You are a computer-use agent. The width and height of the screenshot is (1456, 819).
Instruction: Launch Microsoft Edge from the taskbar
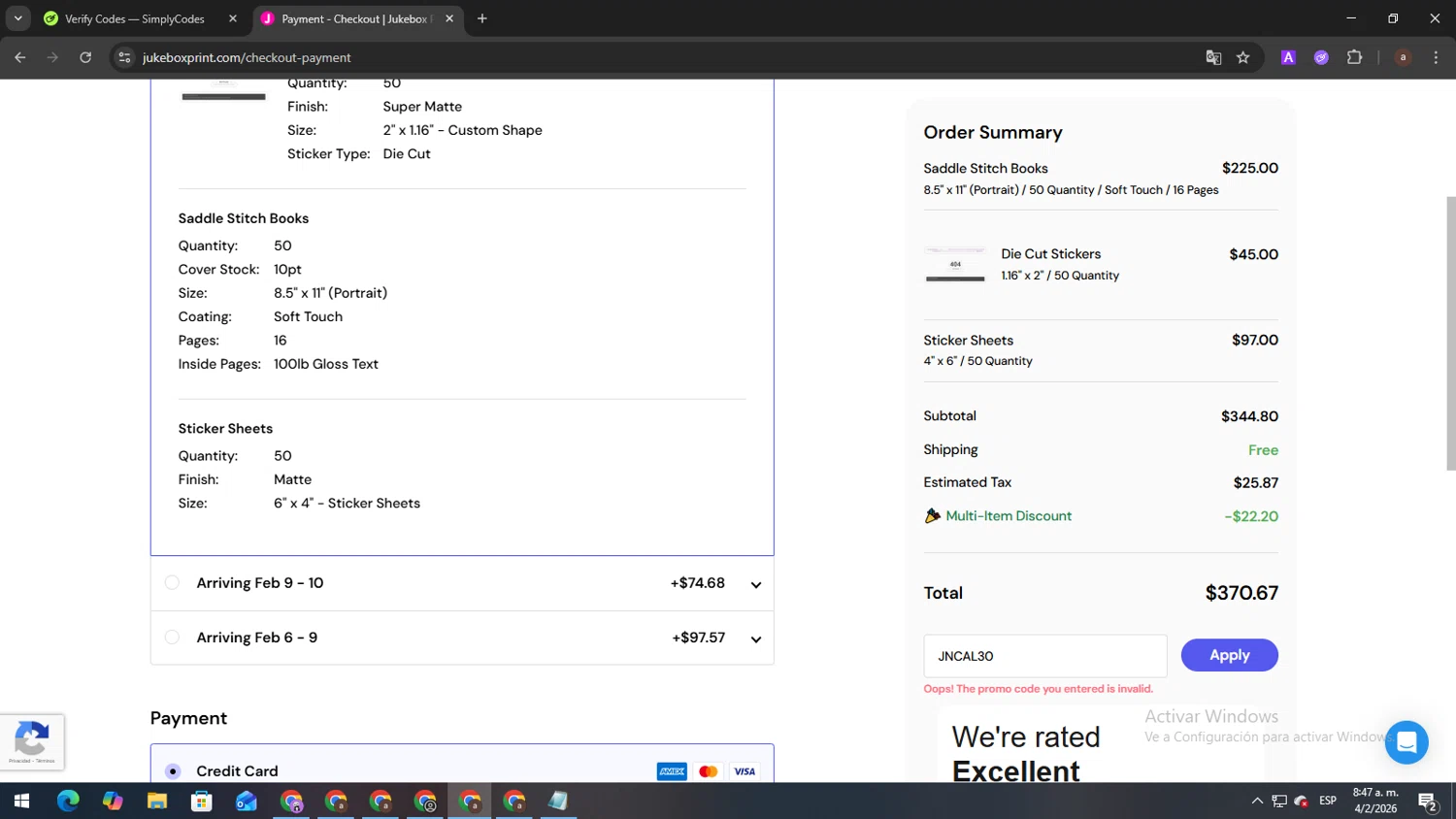[x=68, y=802]
